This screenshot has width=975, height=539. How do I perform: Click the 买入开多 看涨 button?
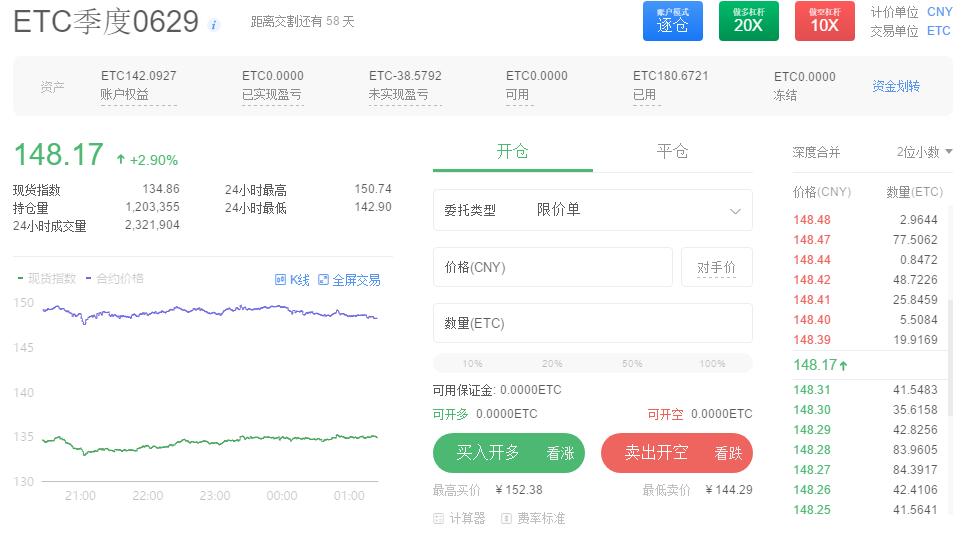(508, 453)
